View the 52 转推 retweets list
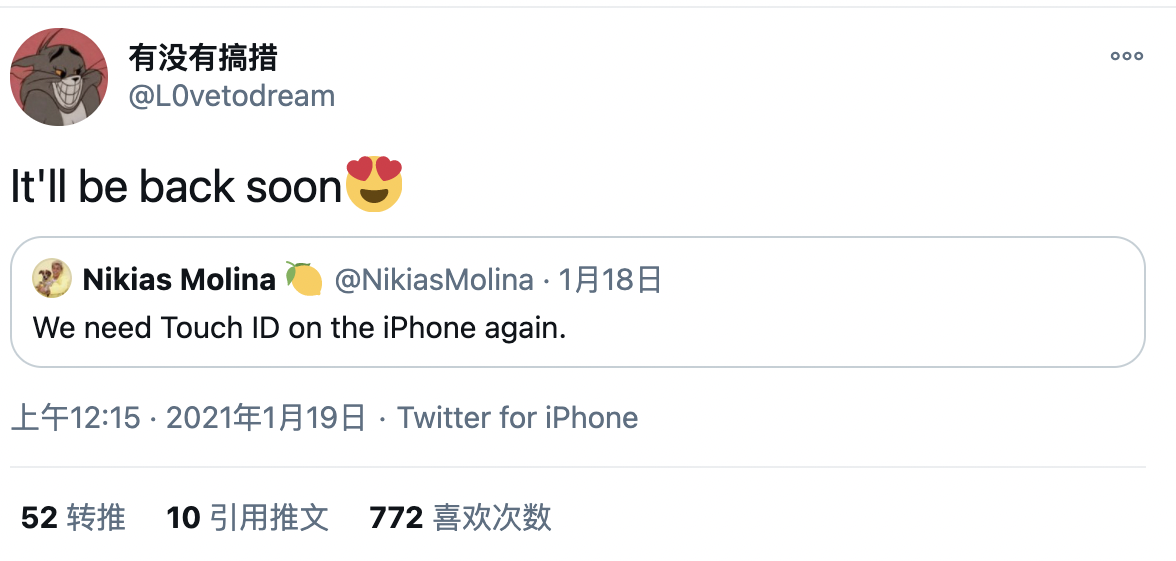Image resolution: width=1176 pixels, height=561 pixels. (73, 518)
